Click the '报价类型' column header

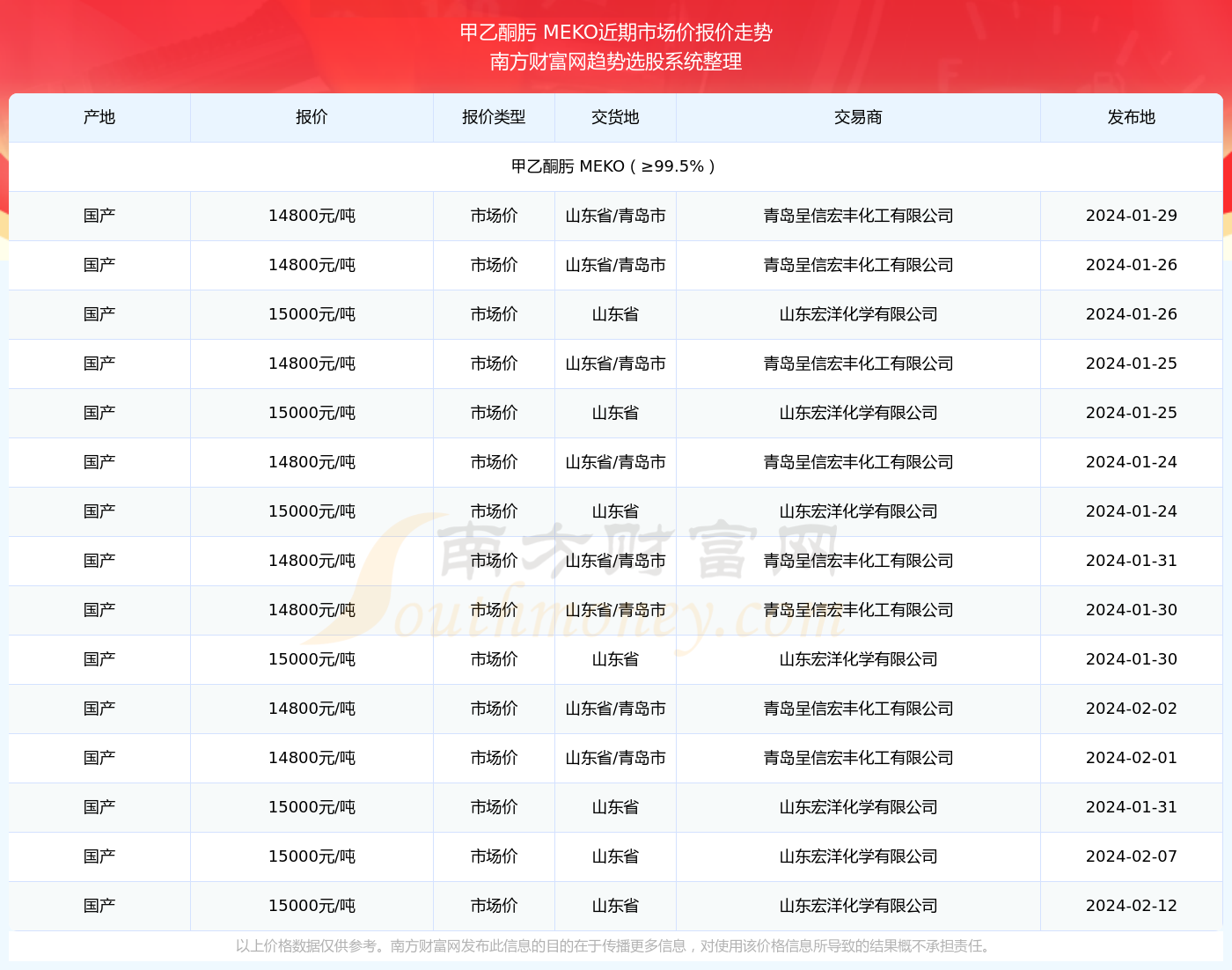(494, 117)
